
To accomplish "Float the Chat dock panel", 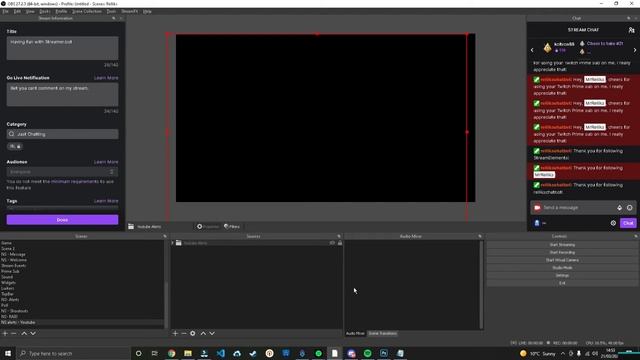I will coord(629,18).
